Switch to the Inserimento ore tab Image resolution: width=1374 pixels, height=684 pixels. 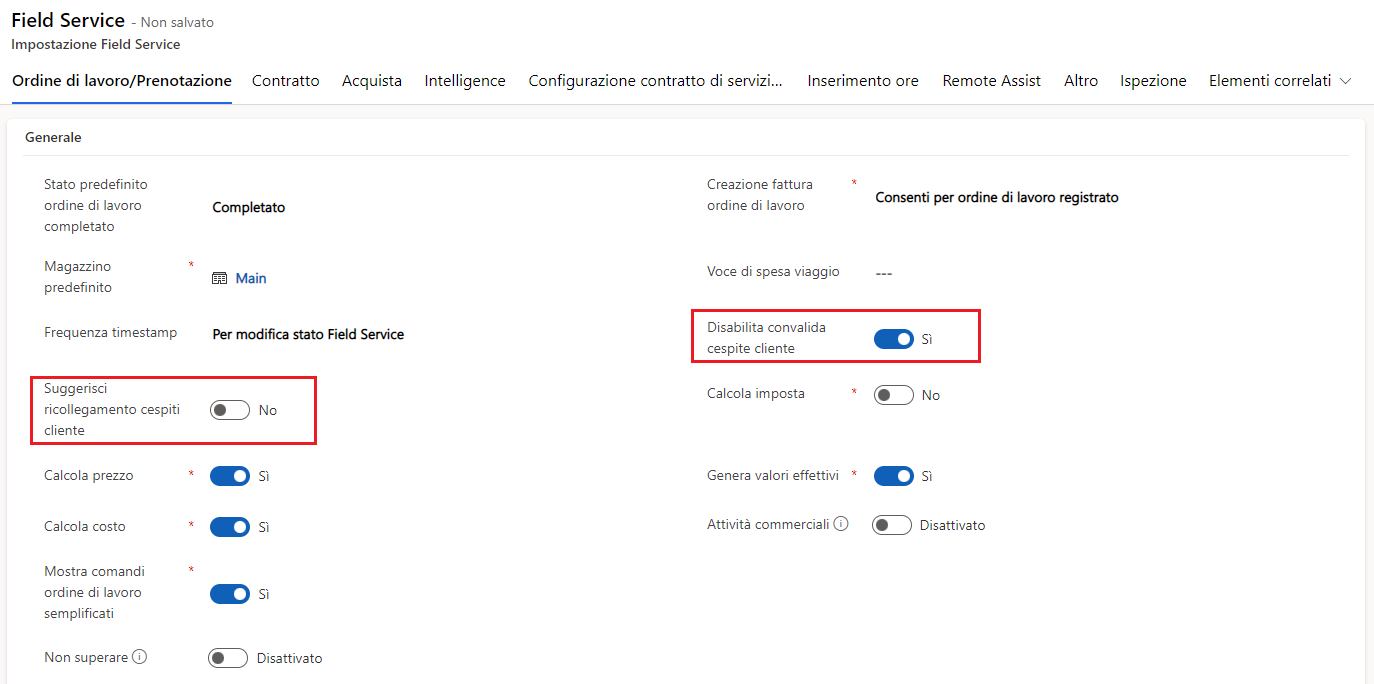point(863,81)
